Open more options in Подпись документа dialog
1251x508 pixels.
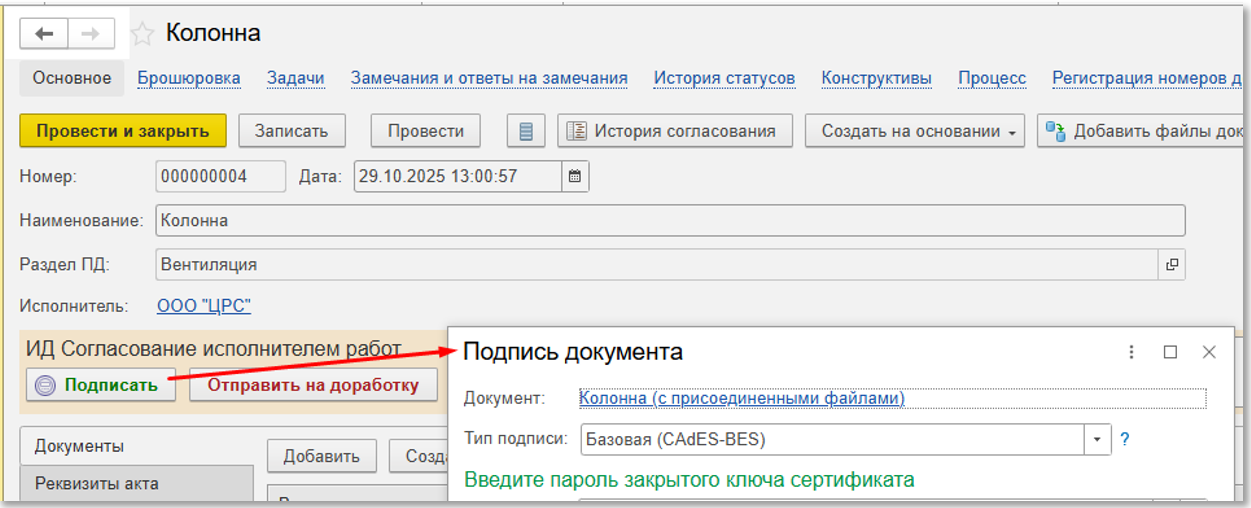click(1132, 352)
